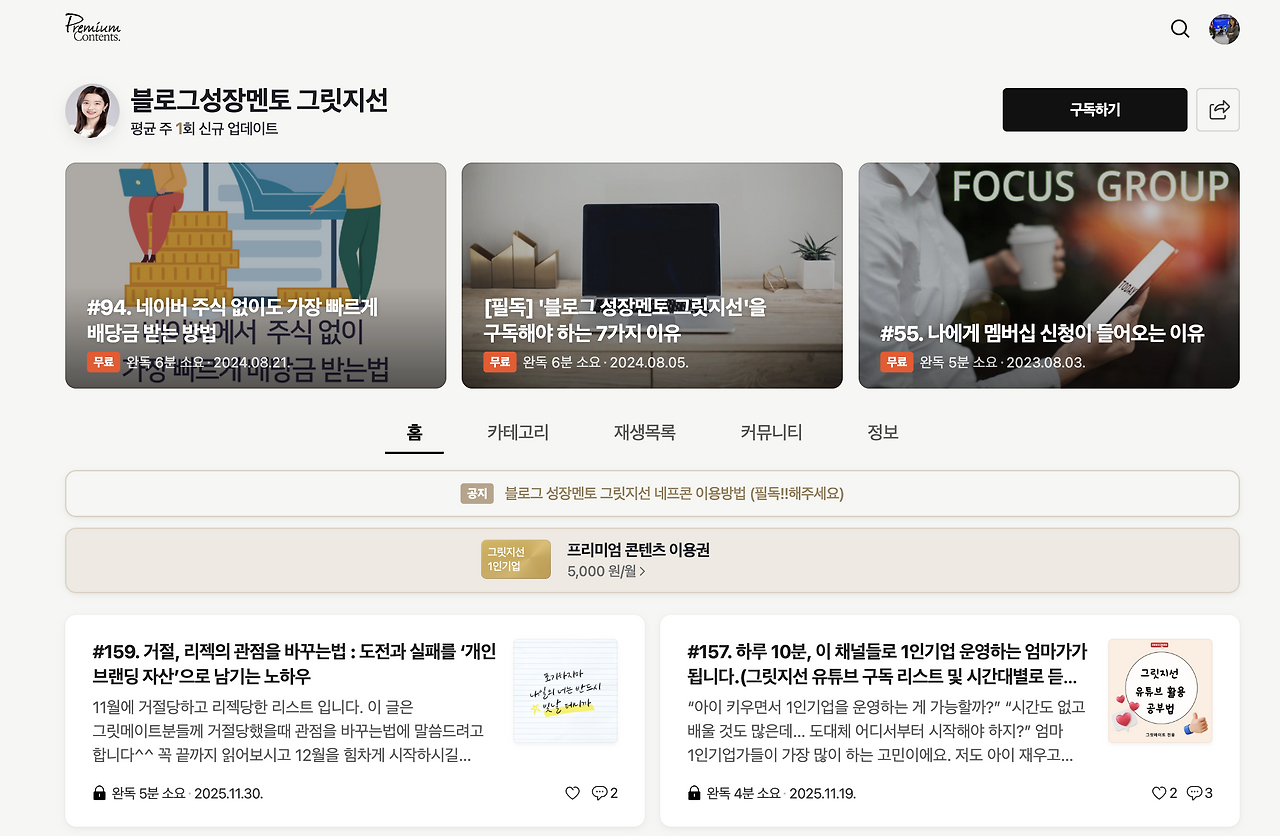Open post title #157 하루 10분, 이 채널들로
Viewport: 1280px width, 836px height.
pos(887,664)
